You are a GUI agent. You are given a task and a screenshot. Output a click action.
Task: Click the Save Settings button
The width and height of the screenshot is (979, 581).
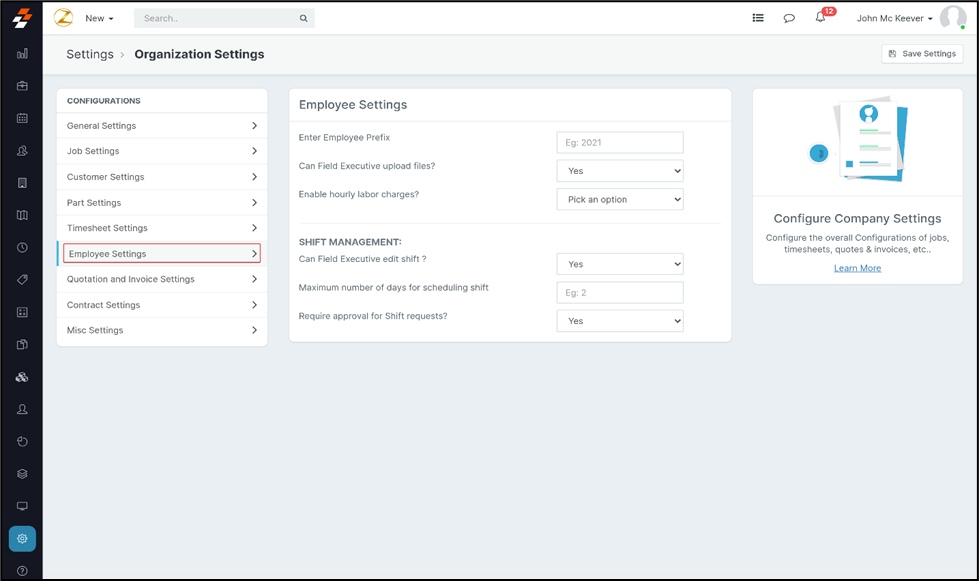[922, 54]
